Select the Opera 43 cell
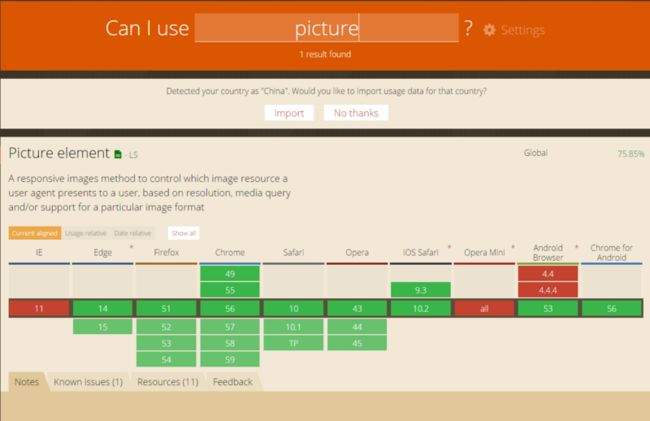This screenshot has width=650, height=421. pos(357,309)
